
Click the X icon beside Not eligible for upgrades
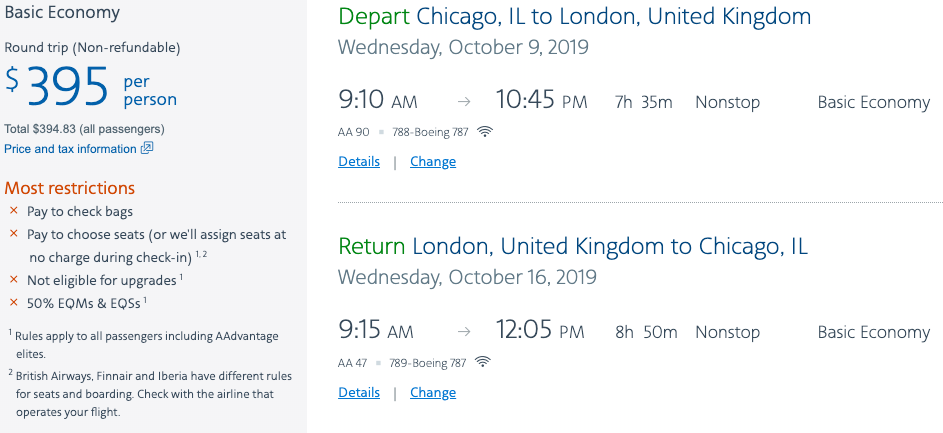pos(14,280)
